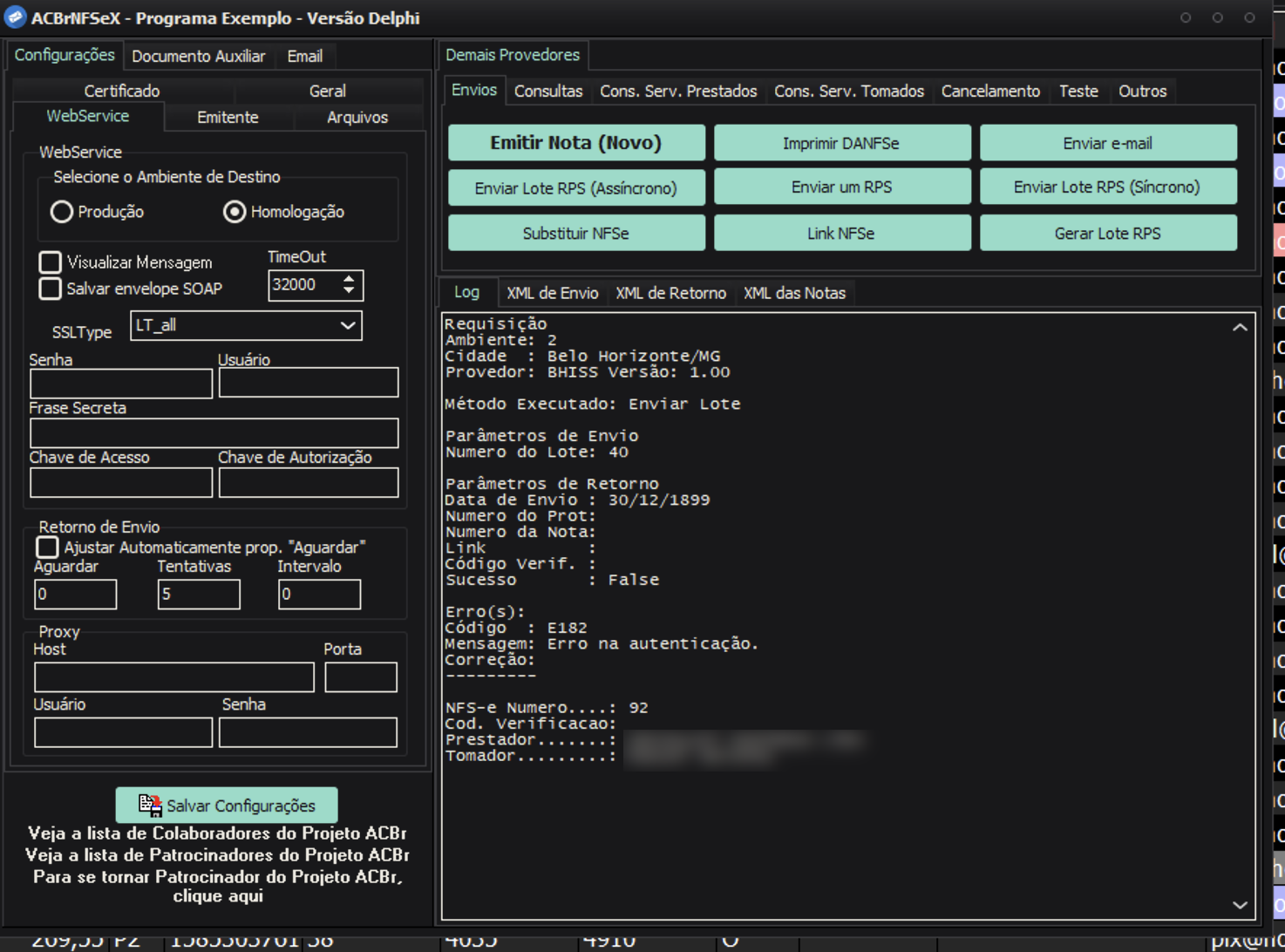Click Link NFSe button
Viewport: 1285px width, 952px height.
pyautogui.click(x=841, y=233)
